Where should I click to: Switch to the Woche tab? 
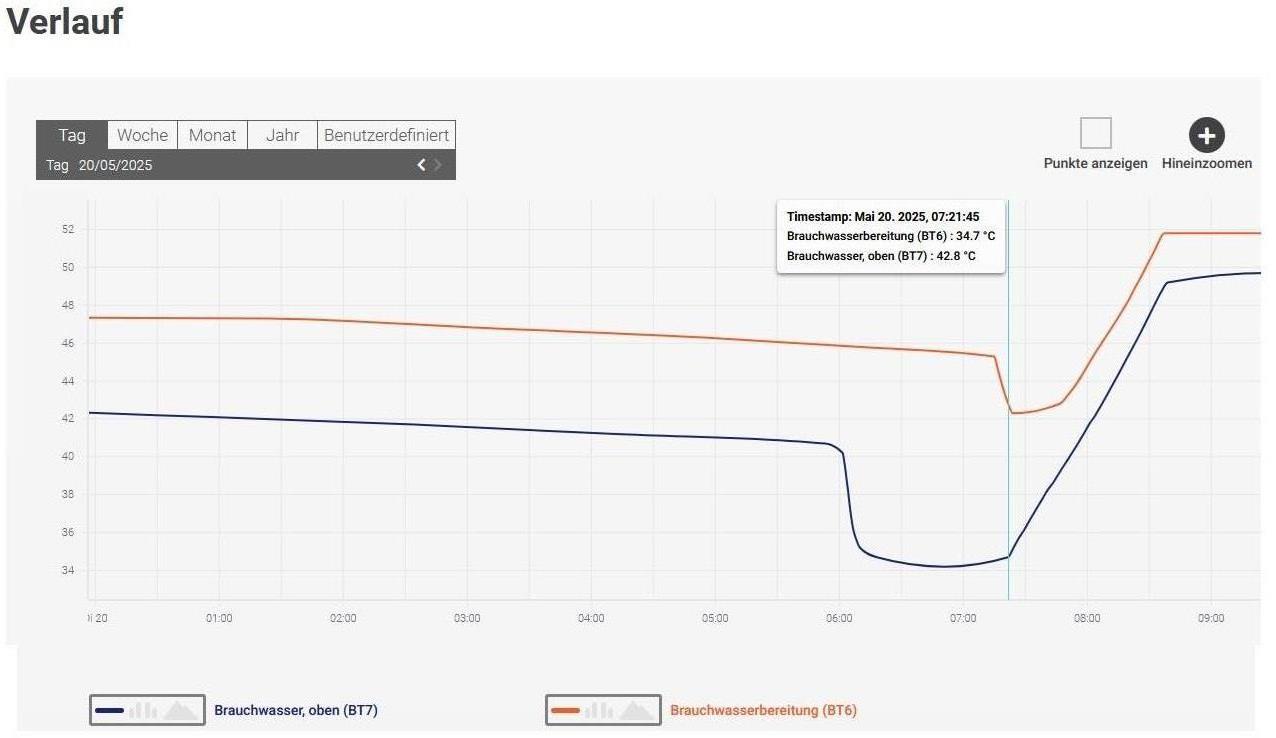[142, 135]
